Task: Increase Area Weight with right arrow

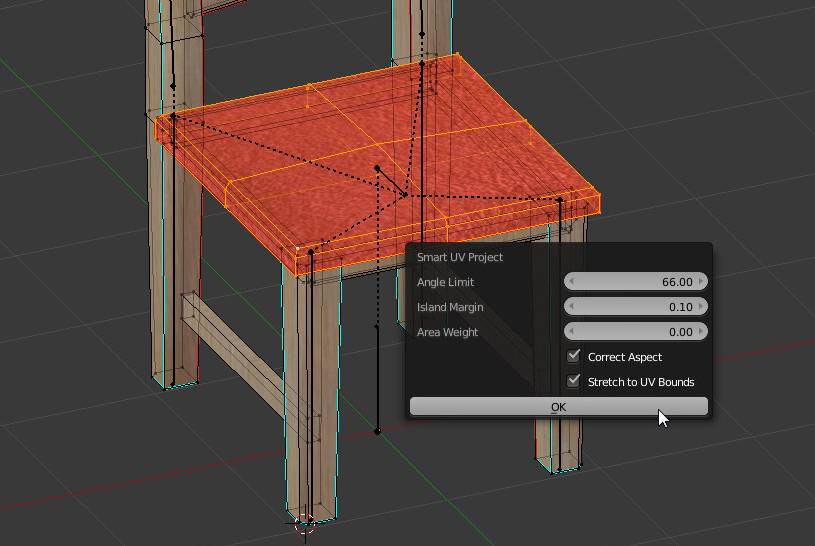Action: coord(702,332)
